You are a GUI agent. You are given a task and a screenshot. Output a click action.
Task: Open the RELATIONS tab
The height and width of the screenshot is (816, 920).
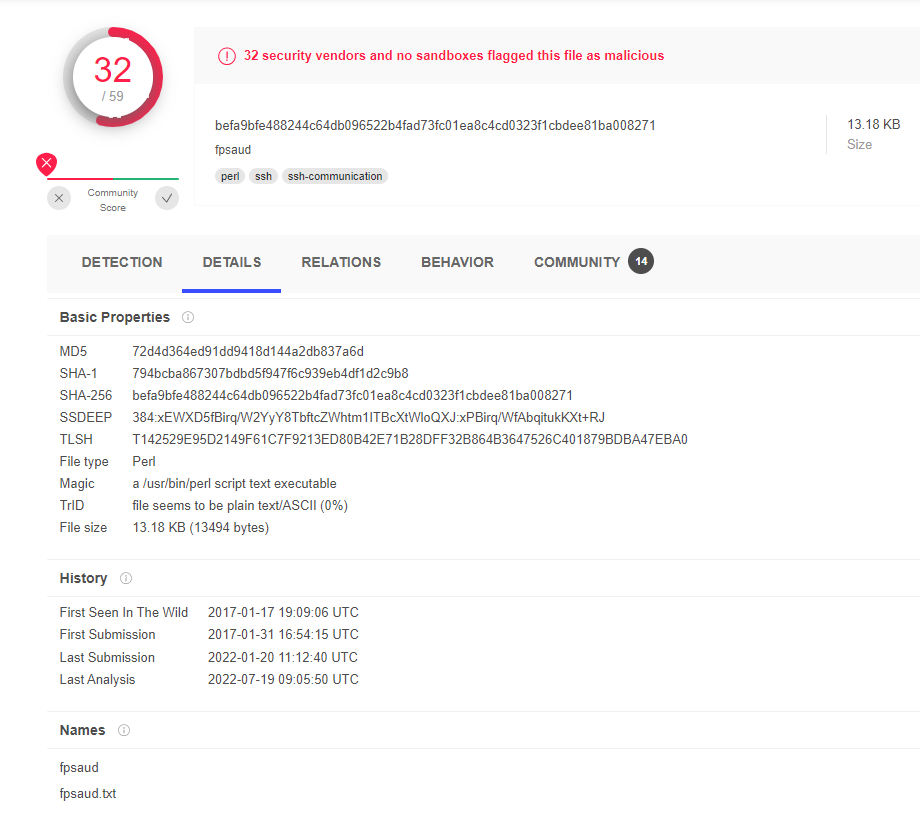341,262
